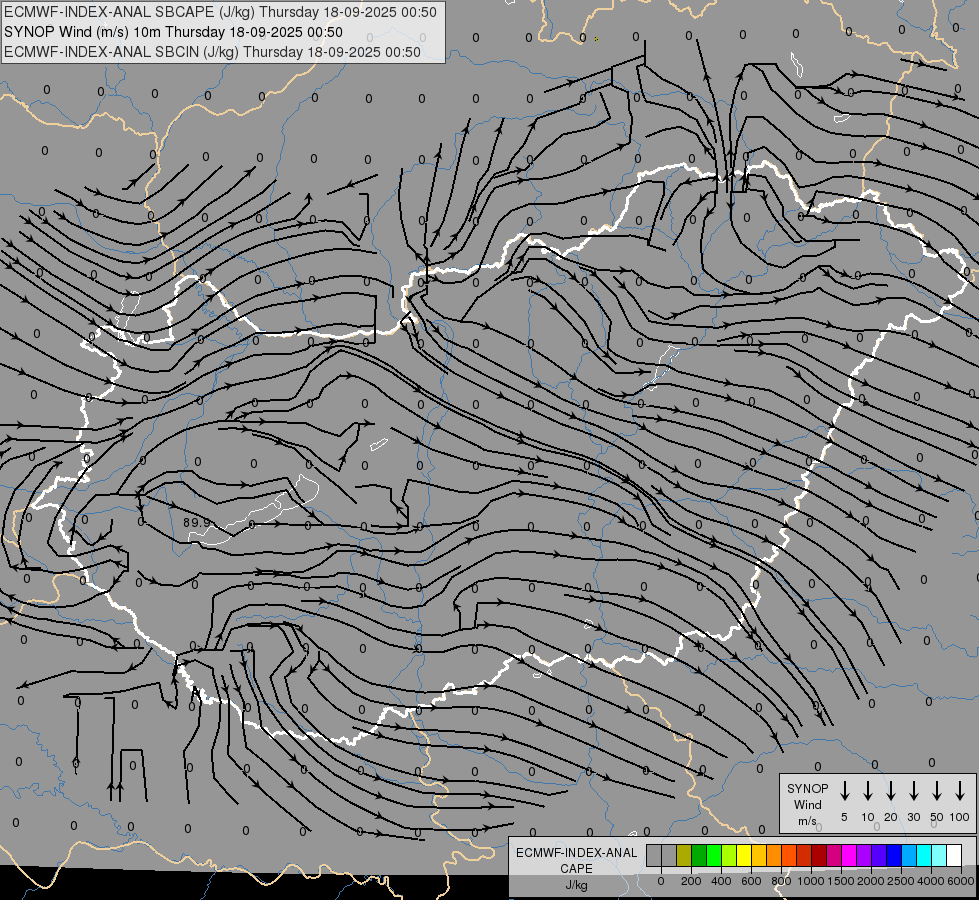Click the 400 tick label on CAPE scale

(x=721, y=881)
